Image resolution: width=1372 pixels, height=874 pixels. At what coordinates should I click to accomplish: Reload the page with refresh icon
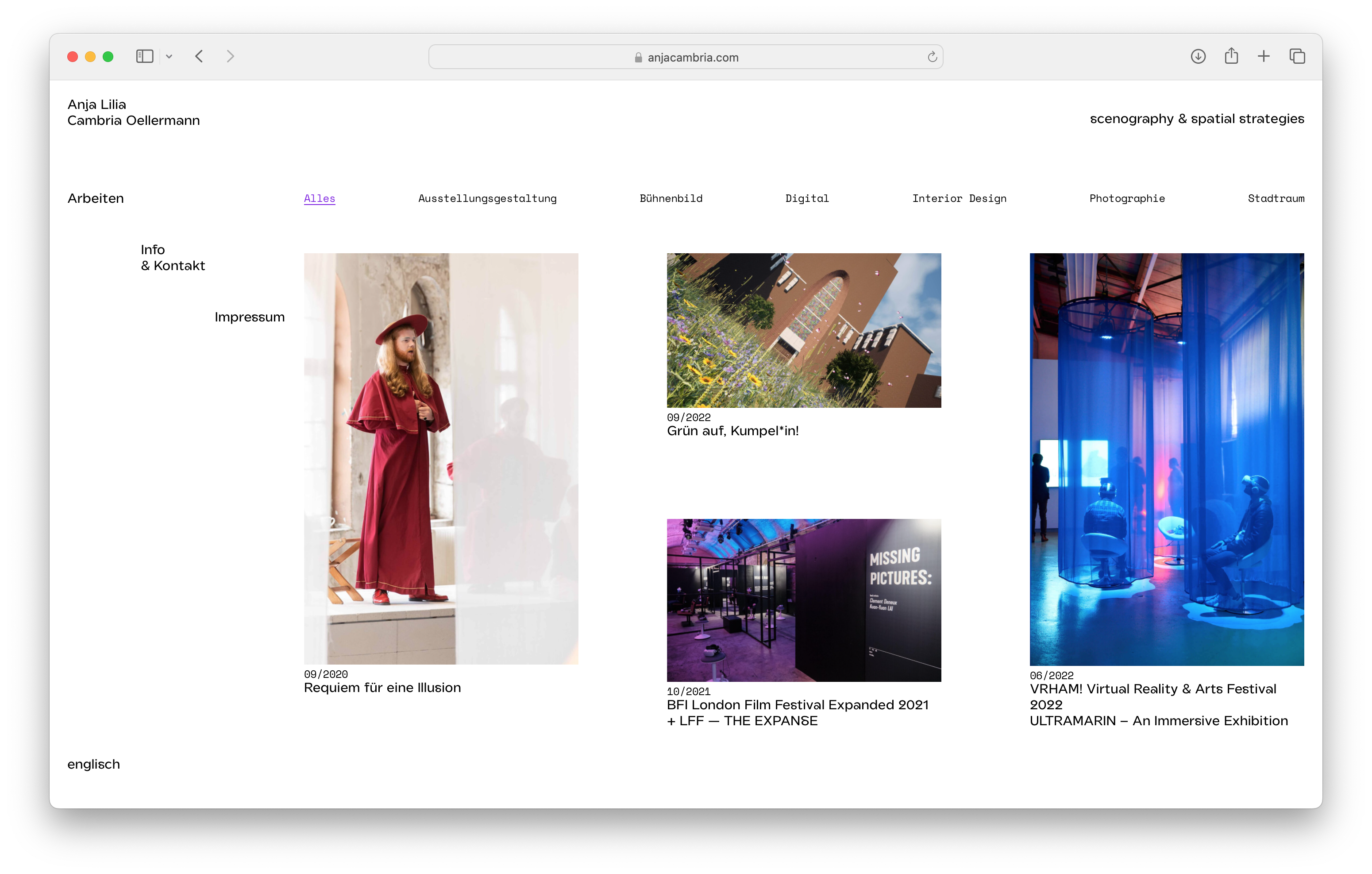(x=932, y=57)
